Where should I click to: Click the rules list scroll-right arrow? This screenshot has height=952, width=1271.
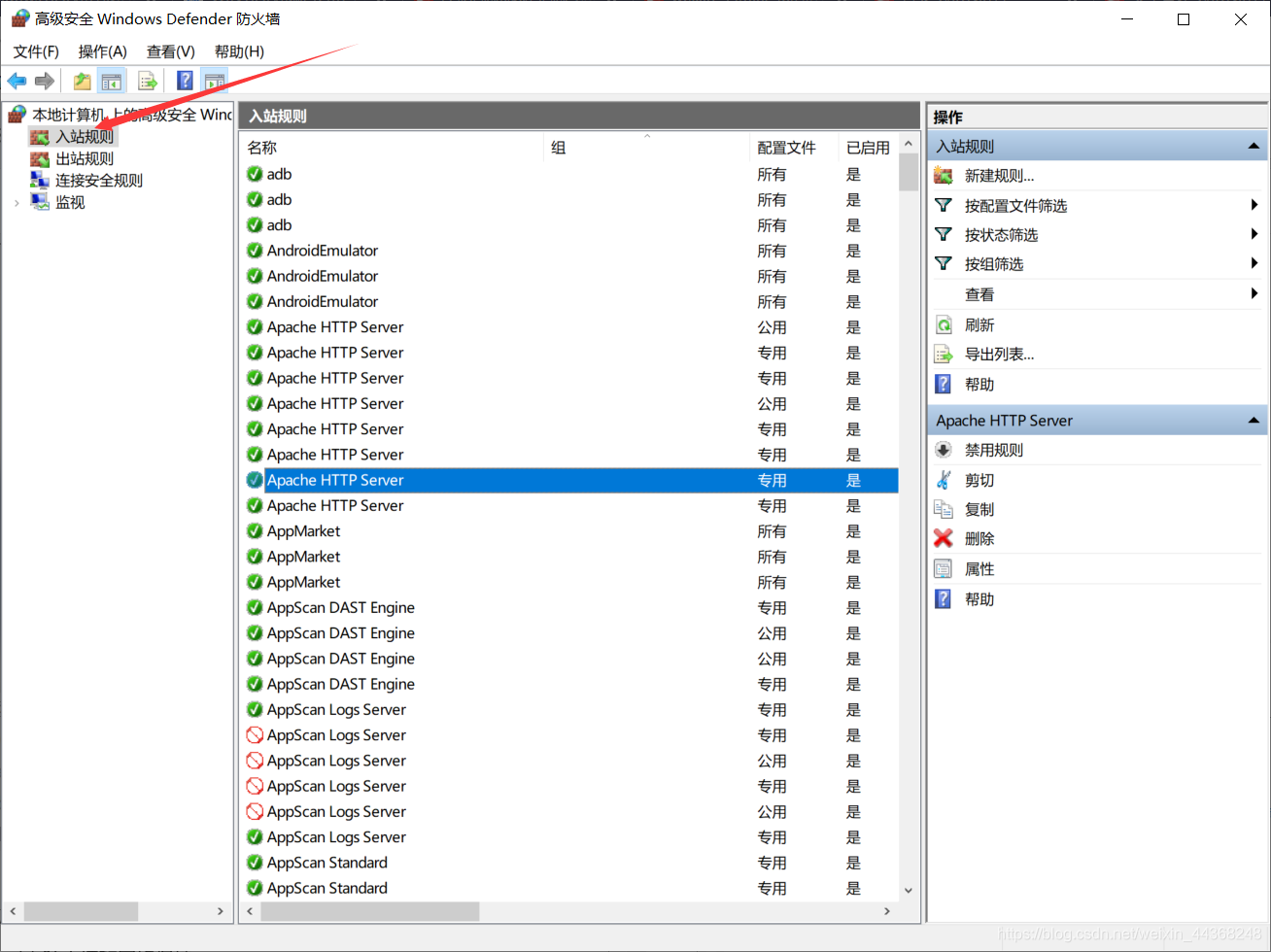tap(887, 911)
